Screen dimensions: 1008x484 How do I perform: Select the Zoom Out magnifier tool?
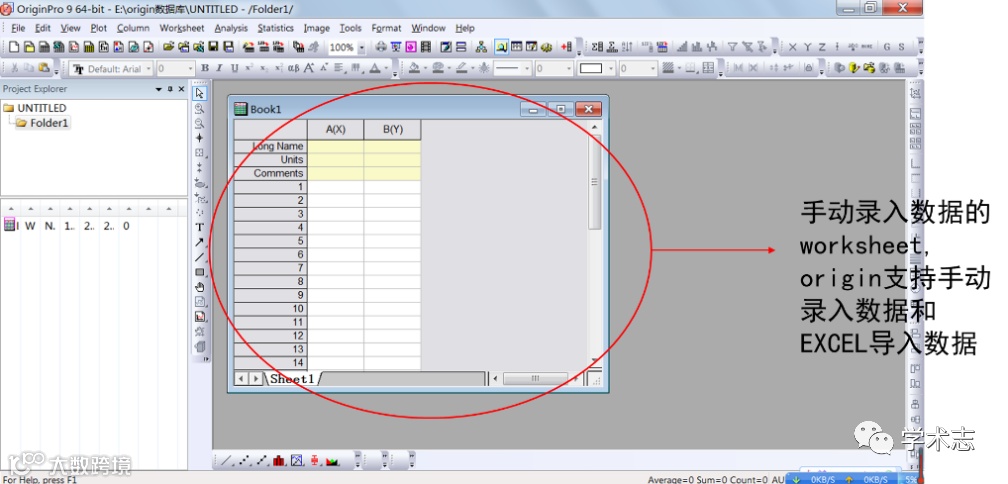(200, 123)
